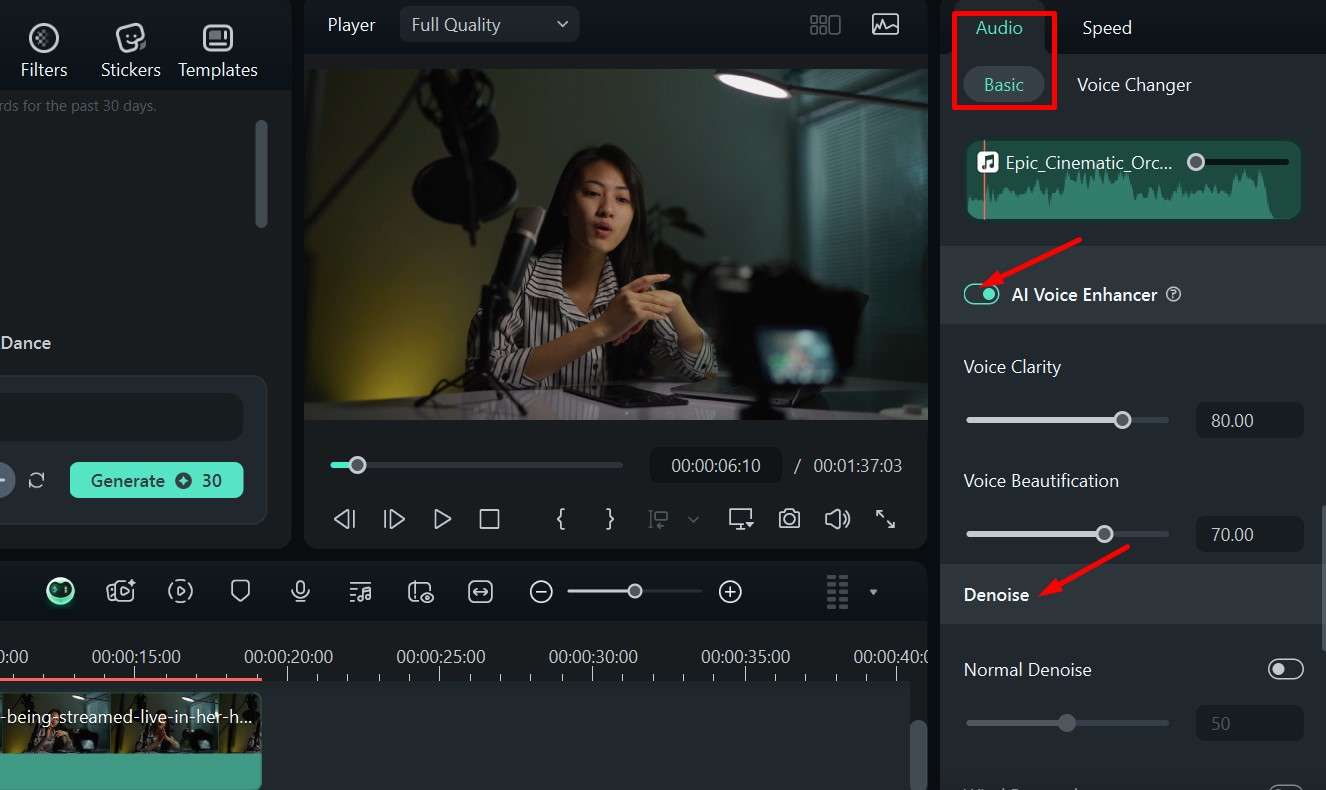The width and height of the screenshot is (1326, 790).
Task: Click the Normal Denoise slider
Action: click(x=1067, y=723)
